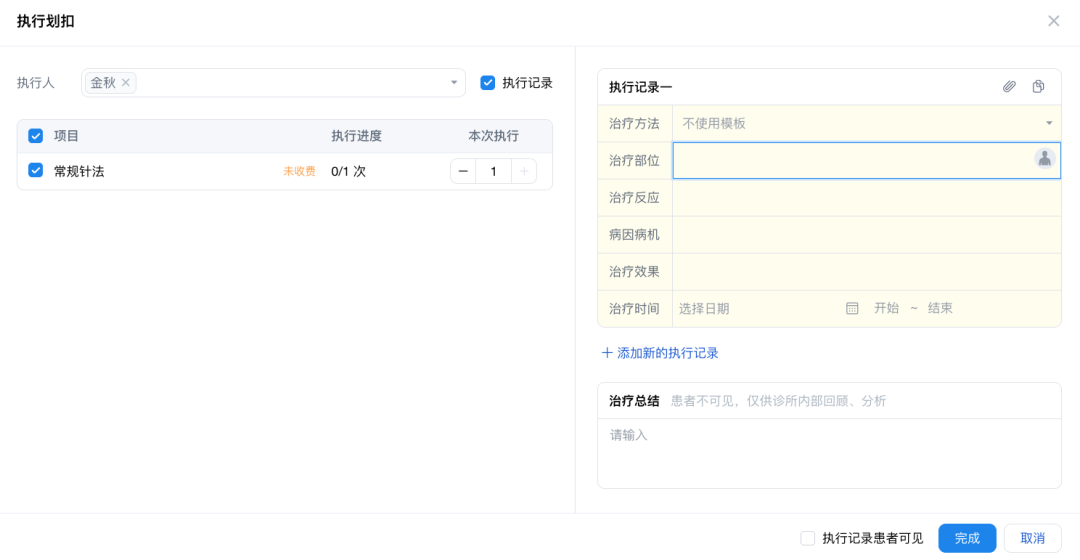Click the 治疗反应 input field
Screen dimensions: 1080x560
[866, 198]
